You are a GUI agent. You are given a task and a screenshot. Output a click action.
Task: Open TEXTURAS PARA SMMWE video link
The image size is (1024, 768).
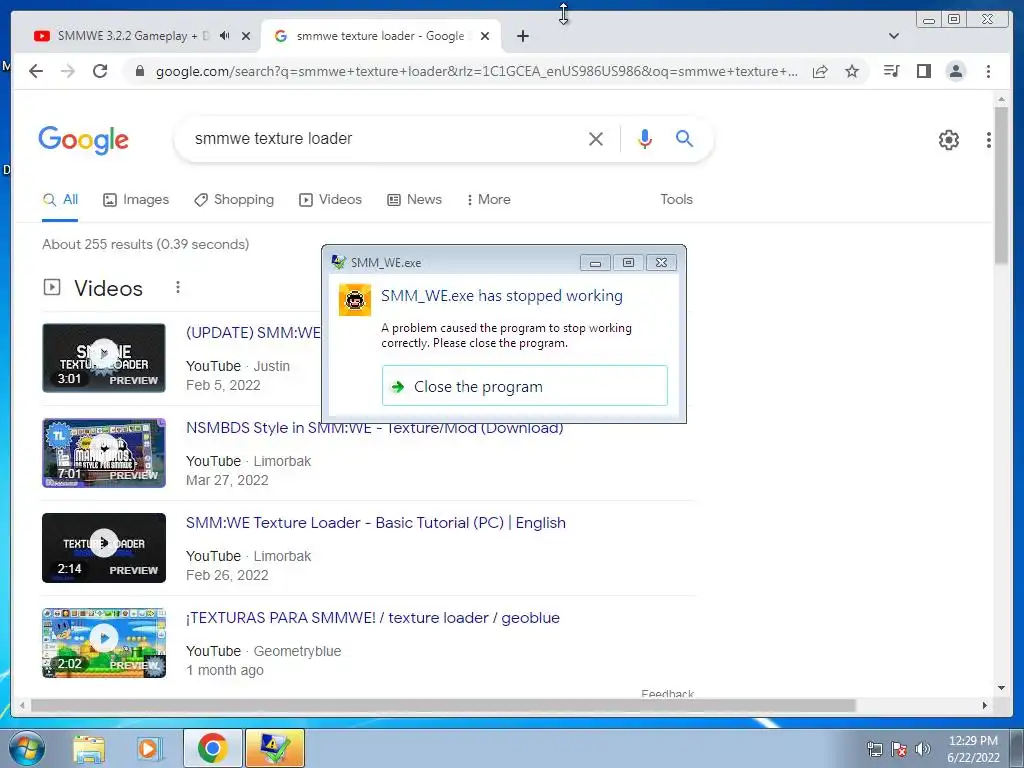[x=372, y=618]
